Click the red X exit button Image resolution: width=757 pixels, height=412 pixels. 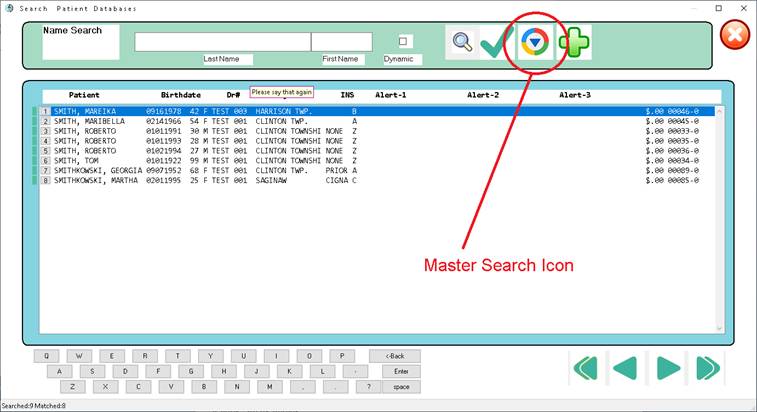(x=735, y=35)
